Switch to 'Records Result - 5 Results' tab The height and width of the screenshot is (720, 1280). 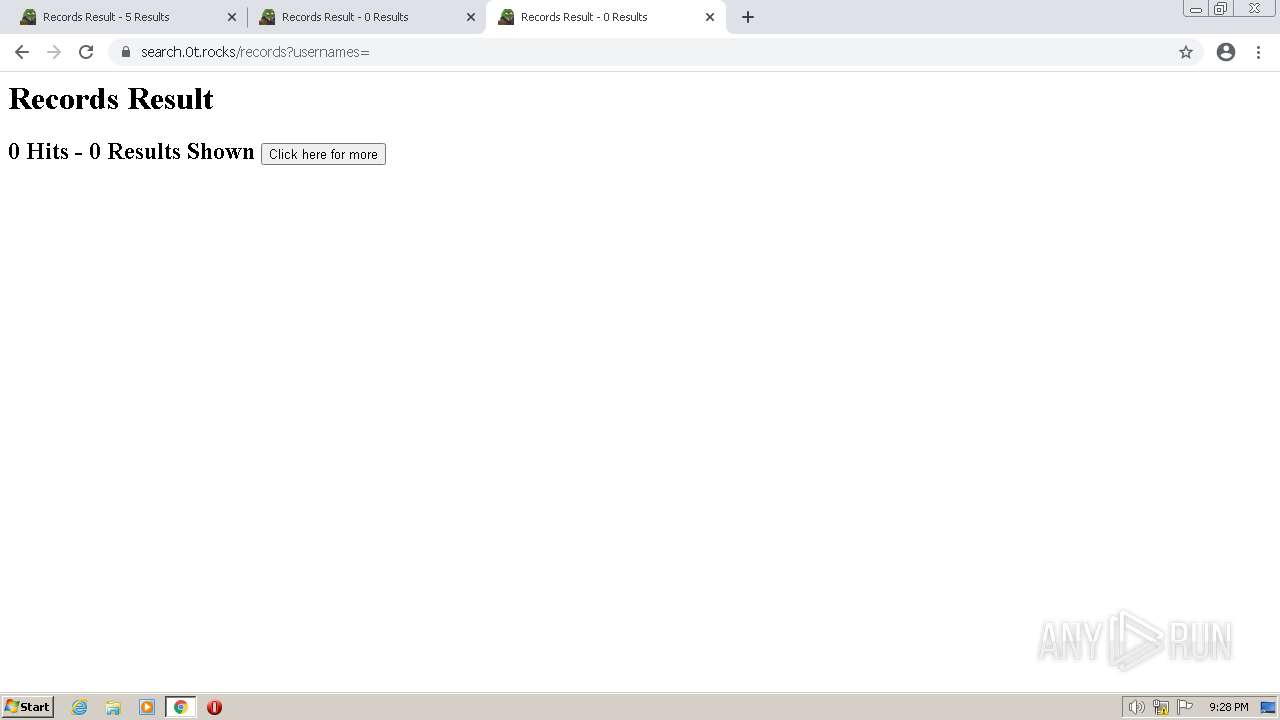pos(127,17)
